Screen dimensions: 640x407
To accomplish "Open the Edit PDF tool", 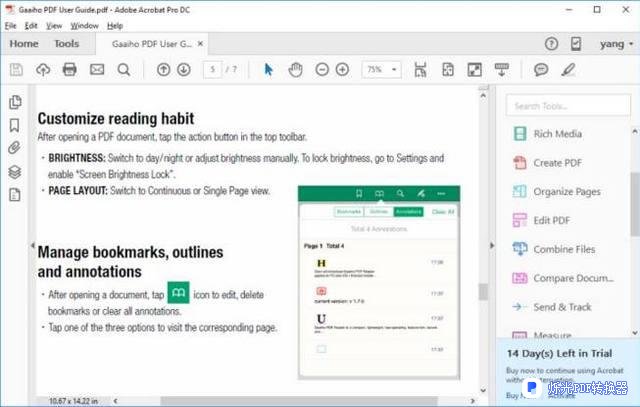I will point(542,220).
